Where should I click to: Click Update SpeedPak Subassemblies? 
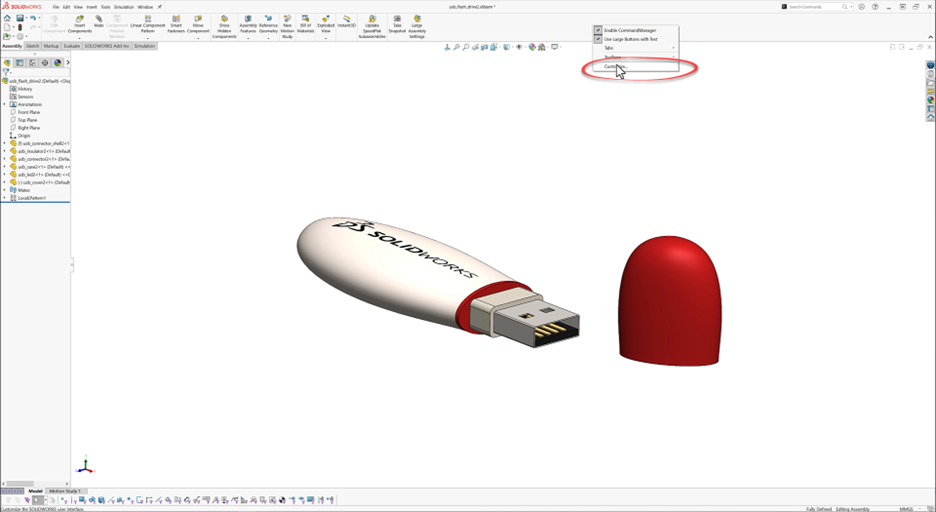click(372, 27)
